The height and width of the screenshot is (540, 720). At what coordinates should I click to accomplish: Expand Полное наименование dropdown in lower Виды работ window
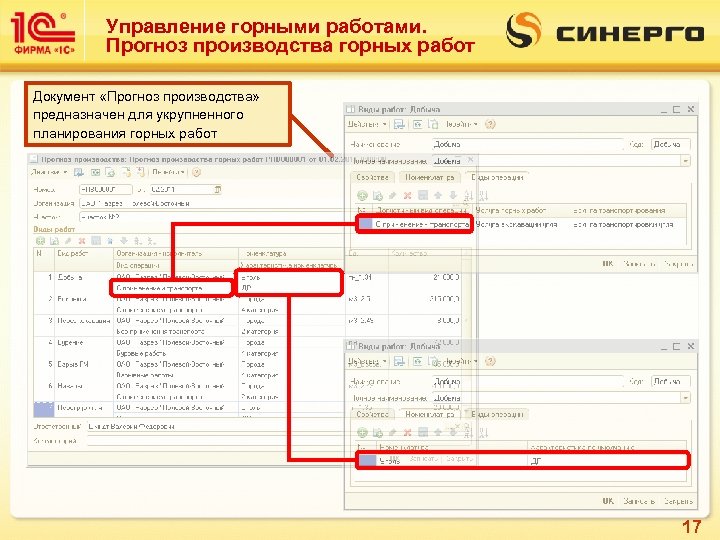click(685, 398)
